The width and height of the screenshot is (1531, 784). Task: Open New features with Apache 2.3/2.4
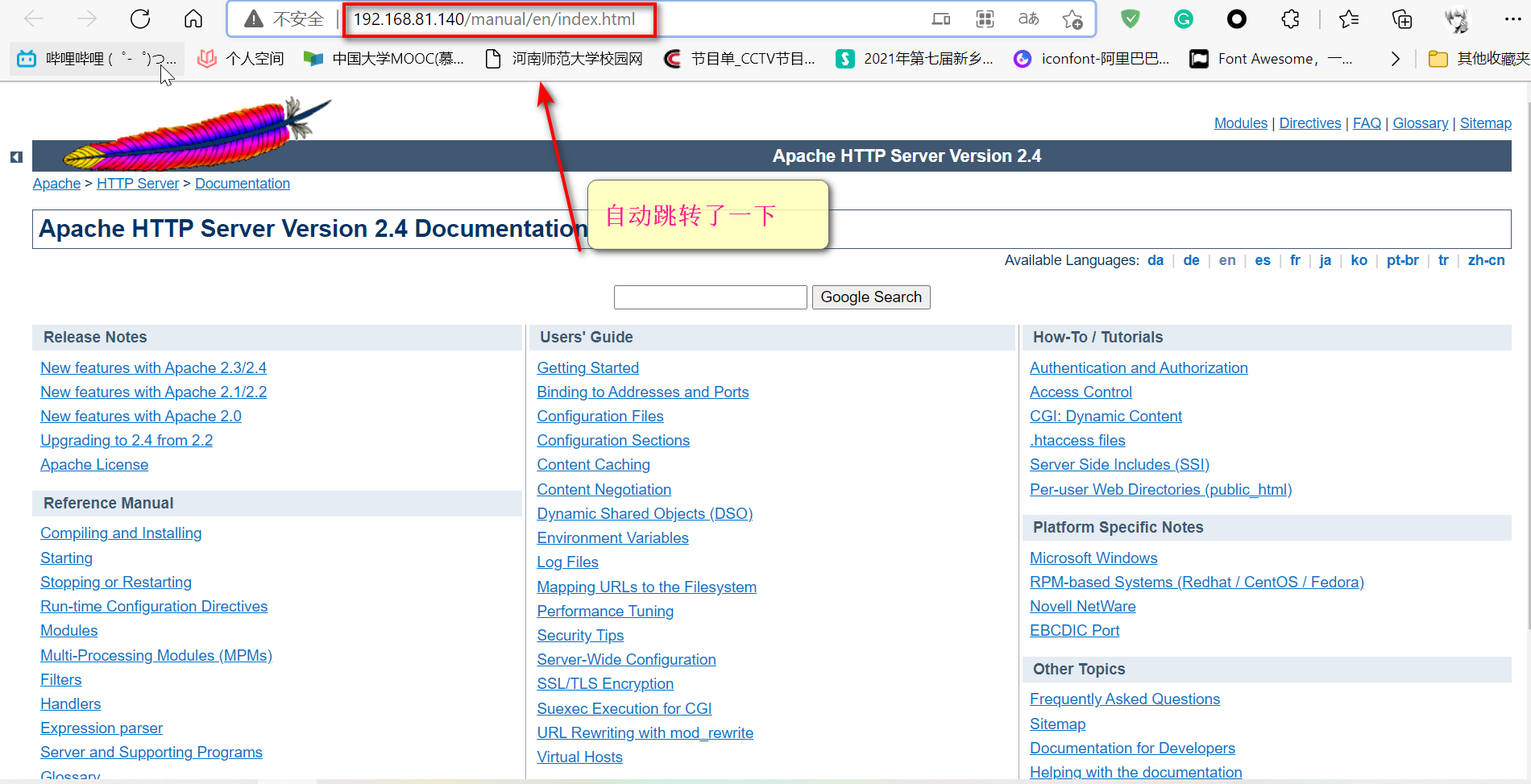[153, 368]
